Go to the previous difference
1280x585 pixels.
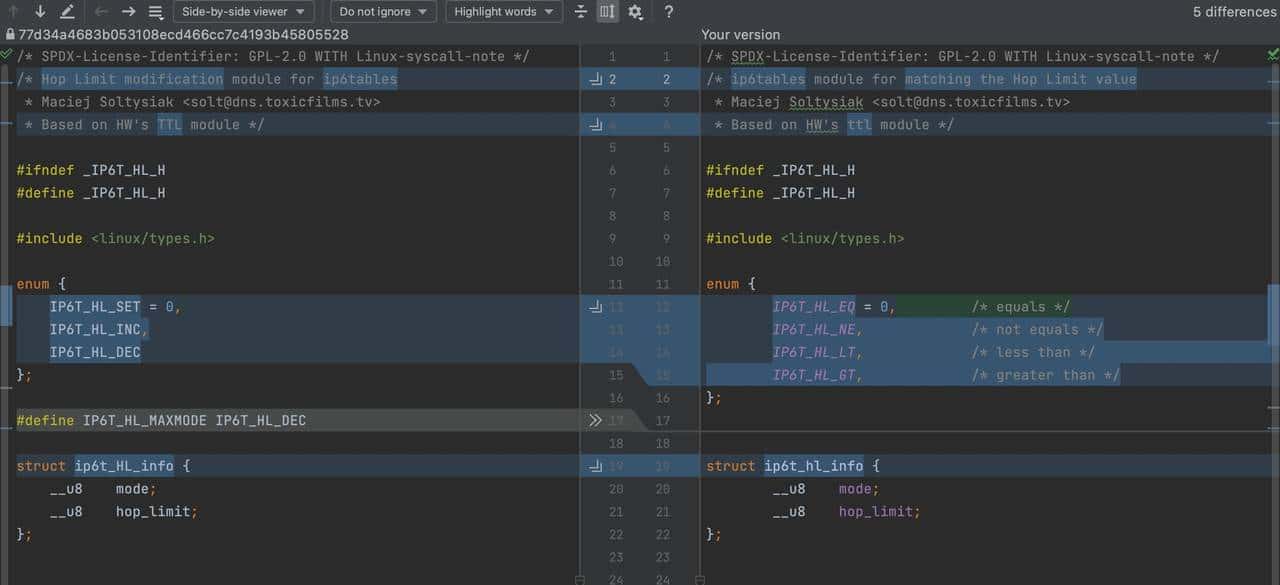tap(12, 11)
